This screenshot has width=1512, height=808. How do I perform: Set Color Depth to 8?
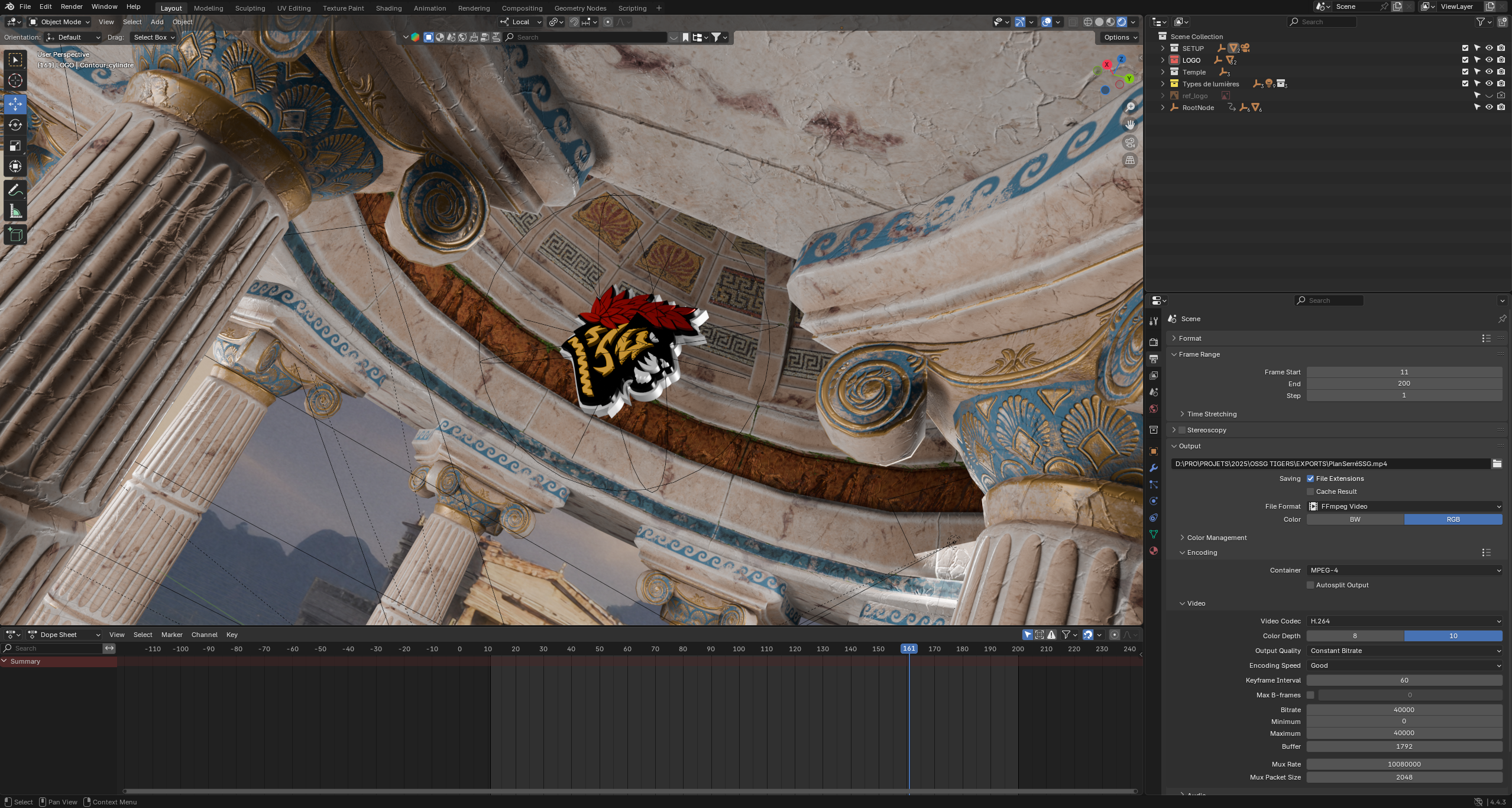point(1355,636)
